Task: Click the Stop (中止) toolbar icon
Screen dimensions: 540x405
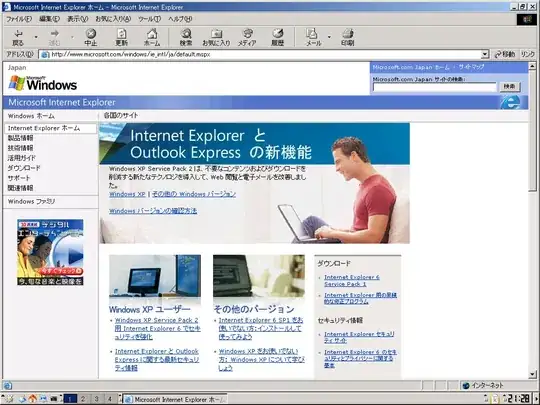Action: 91,37
